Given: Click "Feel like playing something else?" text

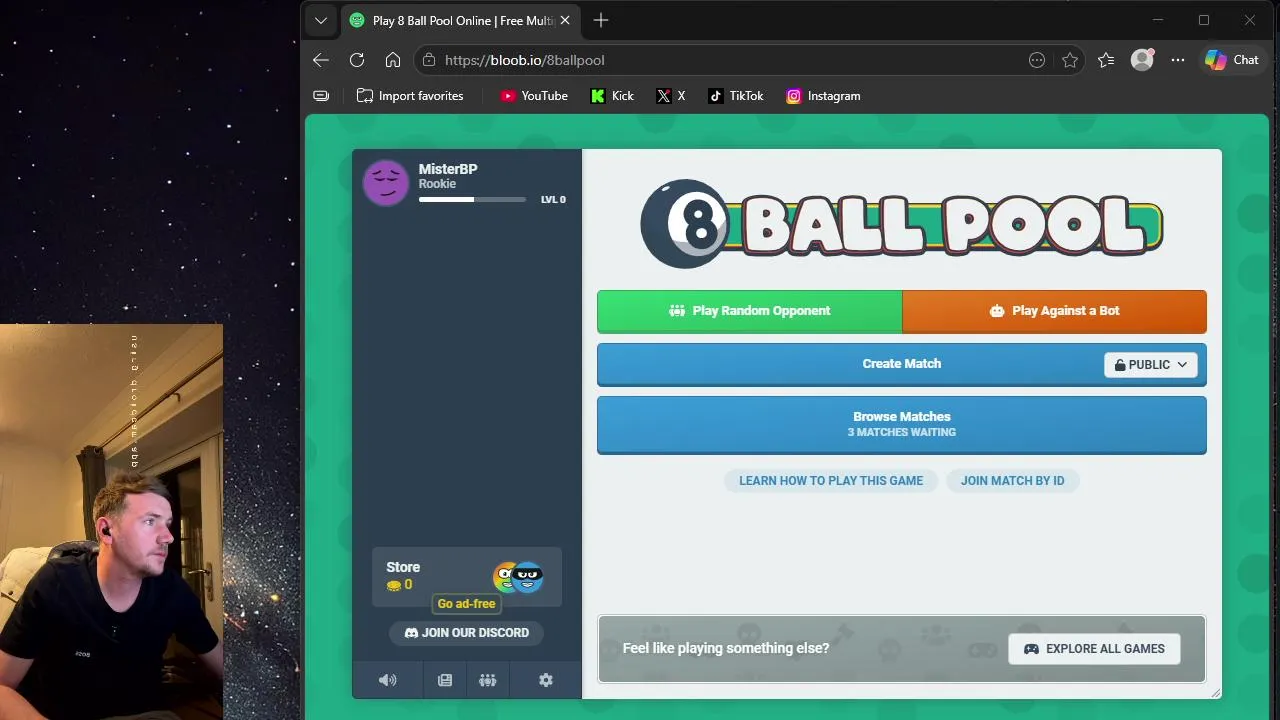Looking at the screenshot, I should pos(726,649).
